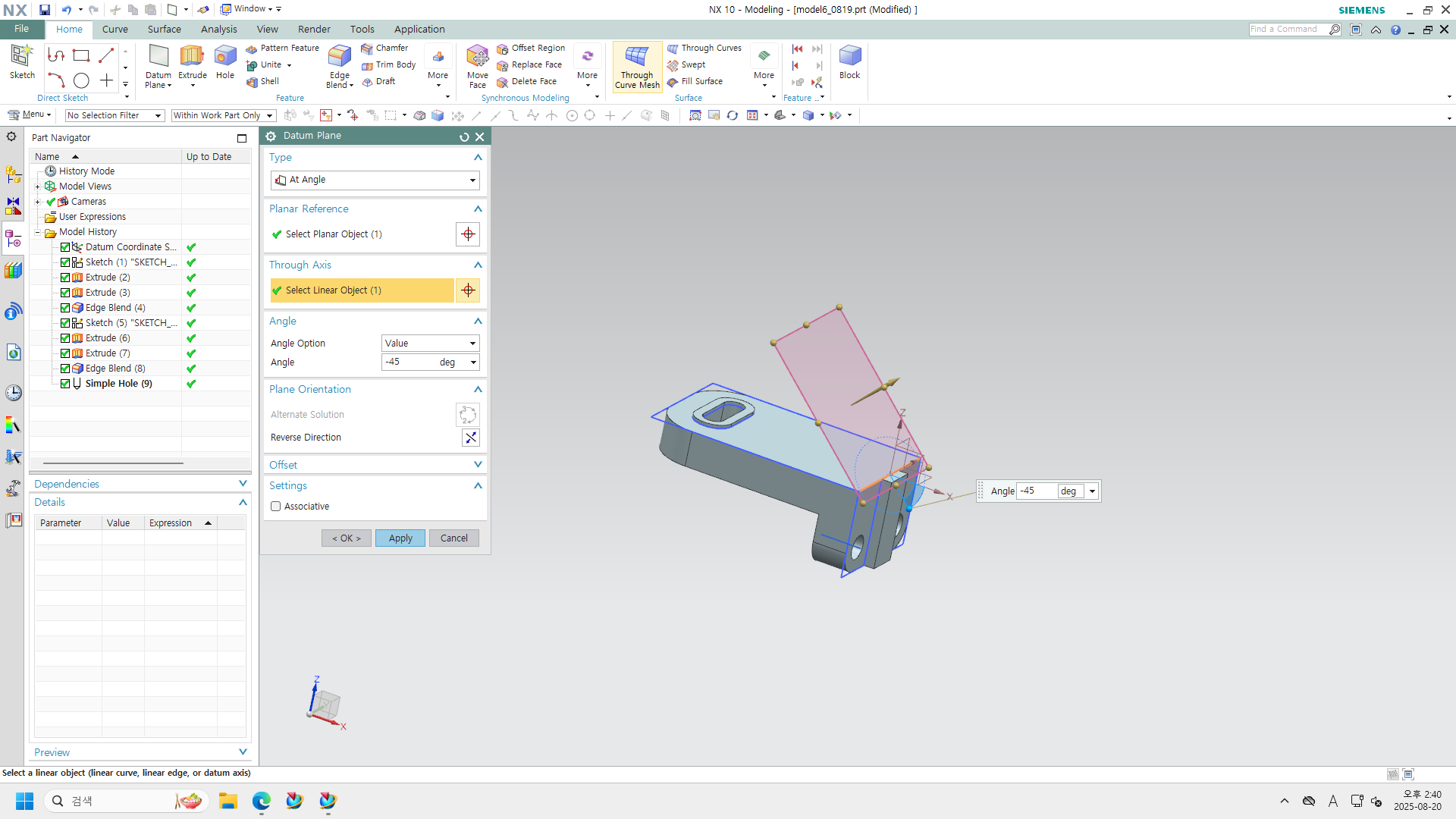Viewport: 1456px width, 819px height.
Task: Click the Apply button
Action: (x=400, y=538)
